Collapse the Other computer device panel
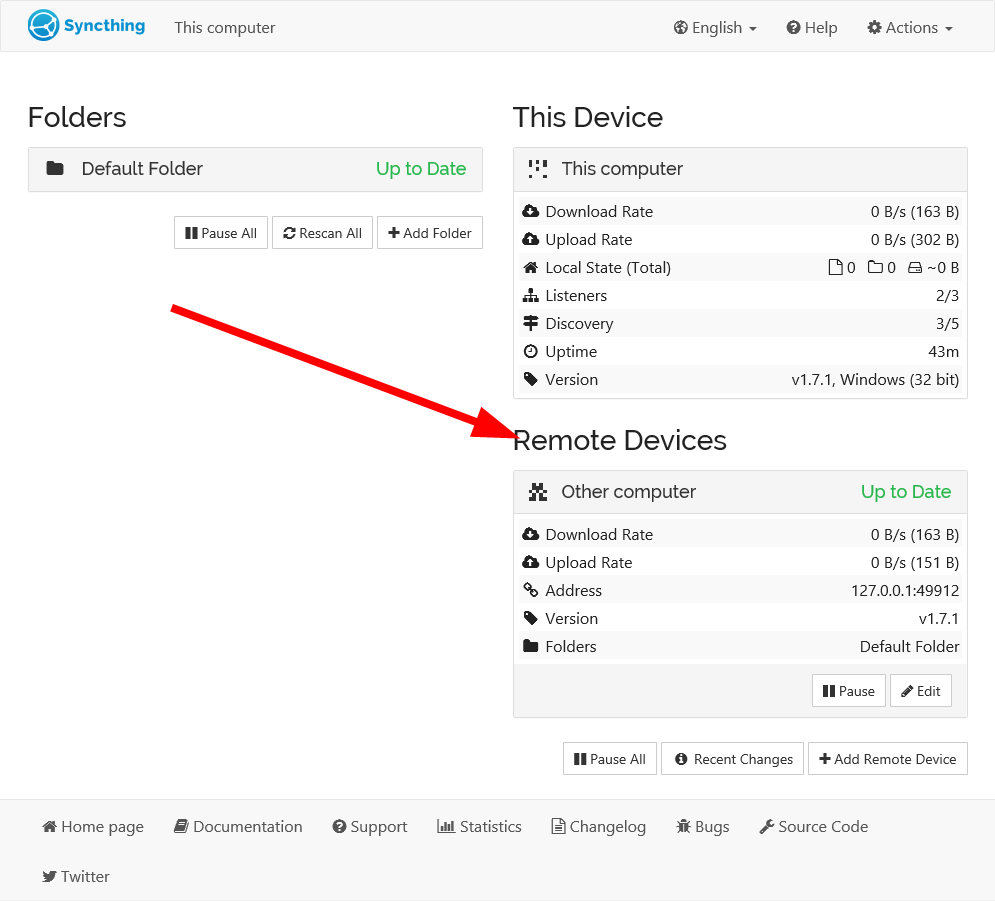Screen dimensions: 995x901 click(x=740, y=492)
